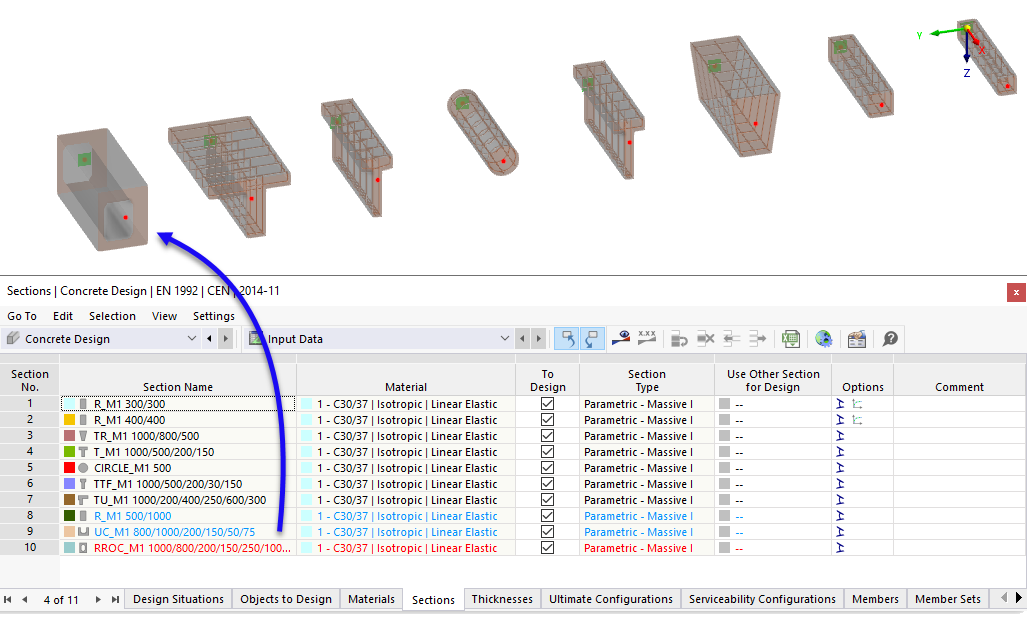Viewport: 1027px width, 619px height.
Task: Click green axis options icon in row 2
Action: (x=857, y=420)
